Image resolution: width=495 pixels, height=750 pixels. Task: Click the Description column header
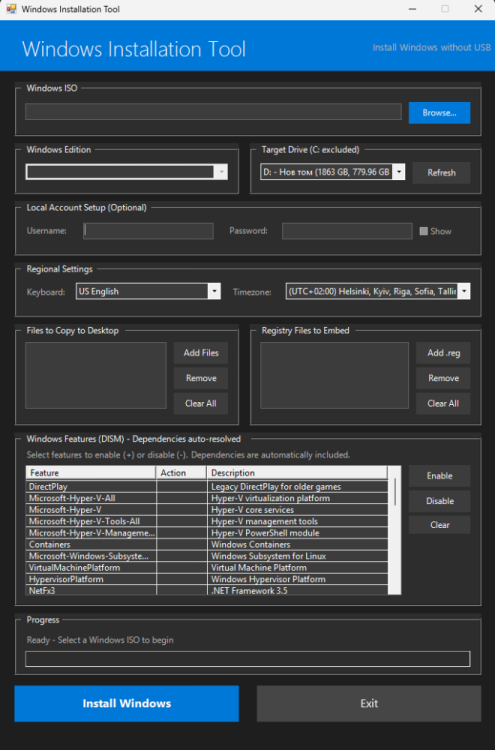pos(297,473)
